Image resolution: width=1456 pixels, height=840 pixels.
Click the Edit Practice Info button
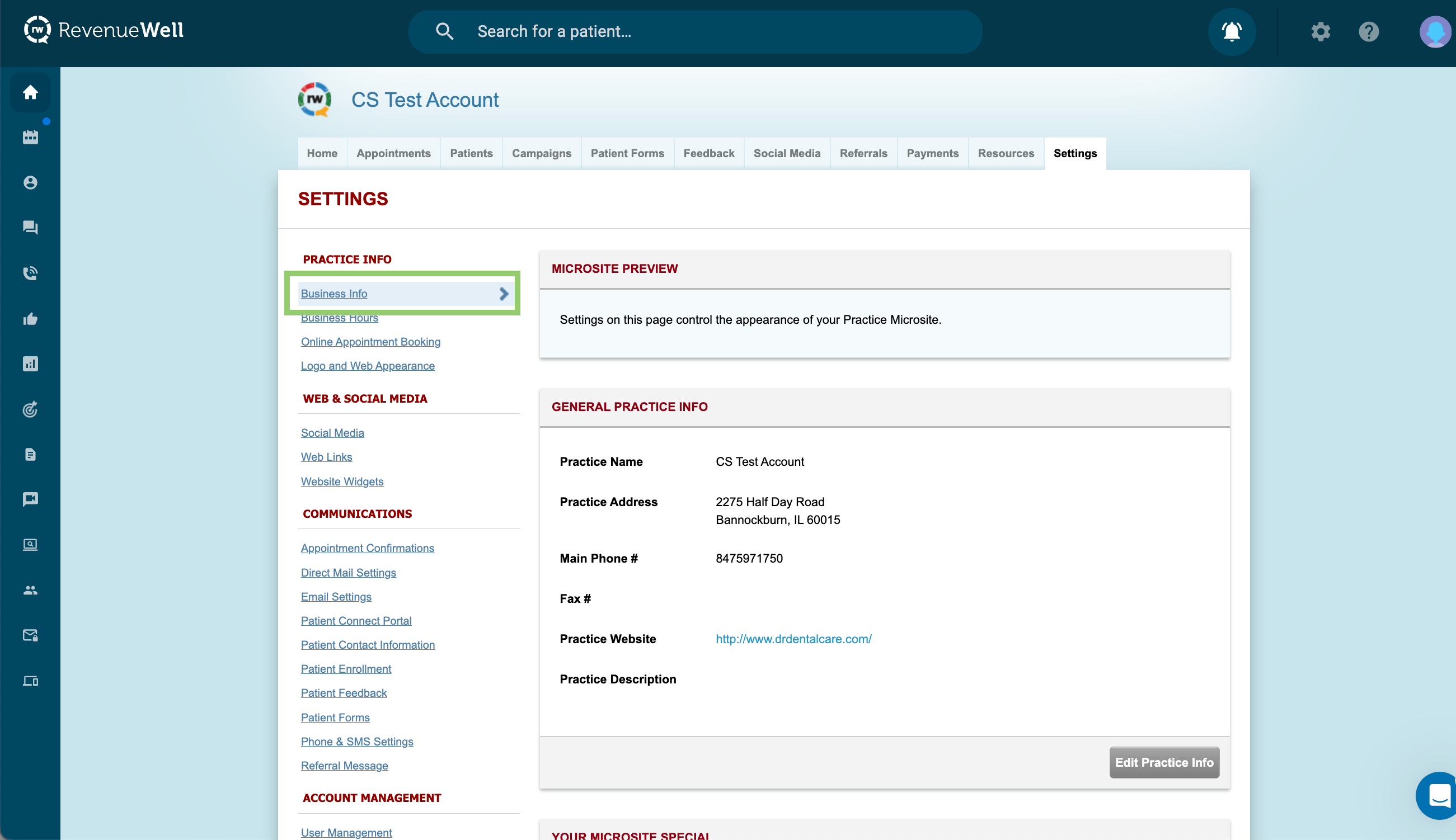coord(1164,762)
